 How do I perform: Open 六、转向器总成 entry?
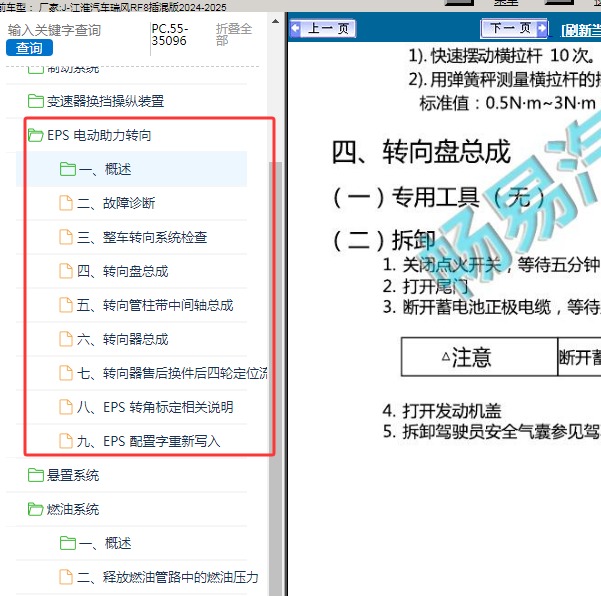click(122, 339)
